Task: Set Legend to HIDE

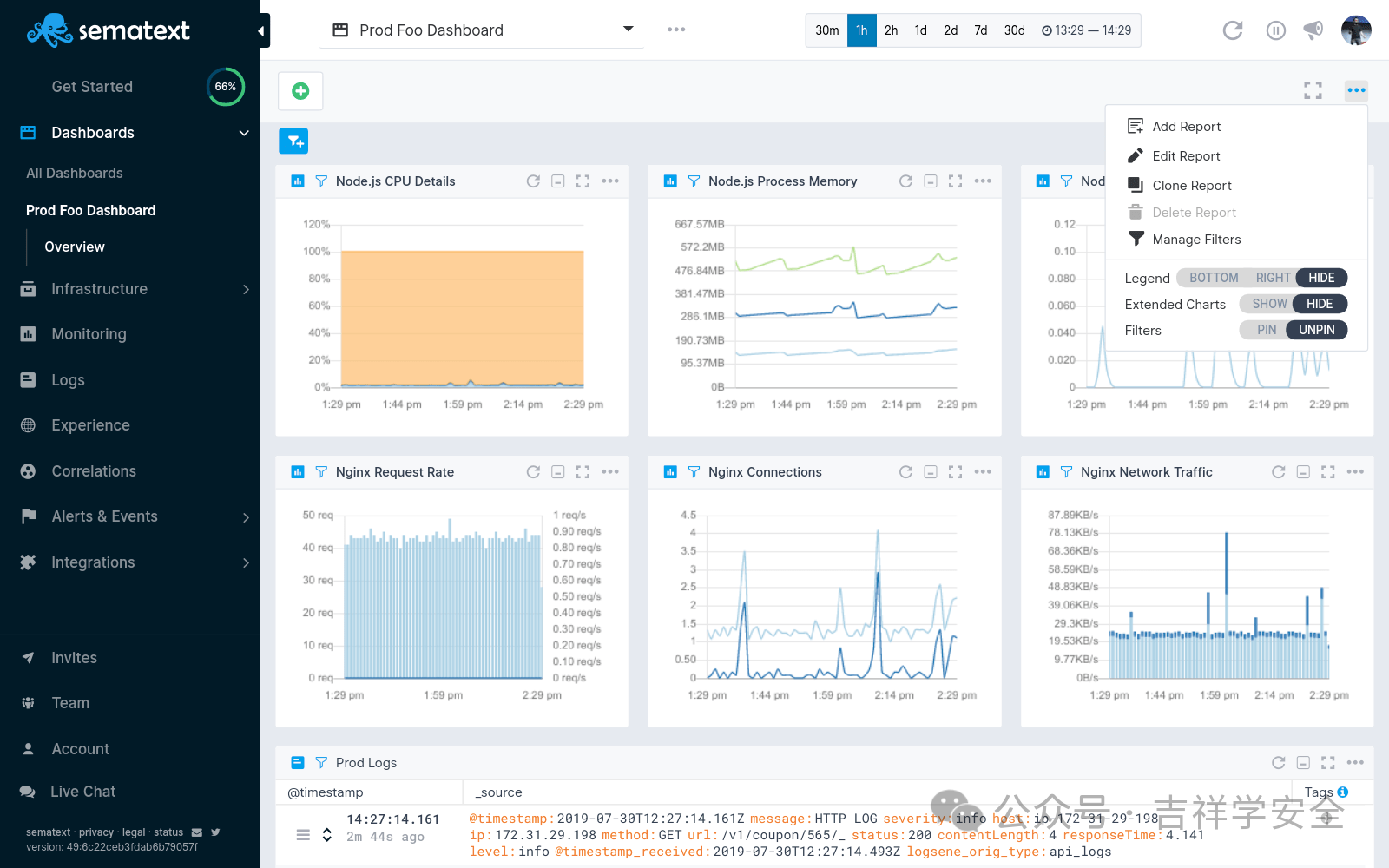Action: 1321,278
